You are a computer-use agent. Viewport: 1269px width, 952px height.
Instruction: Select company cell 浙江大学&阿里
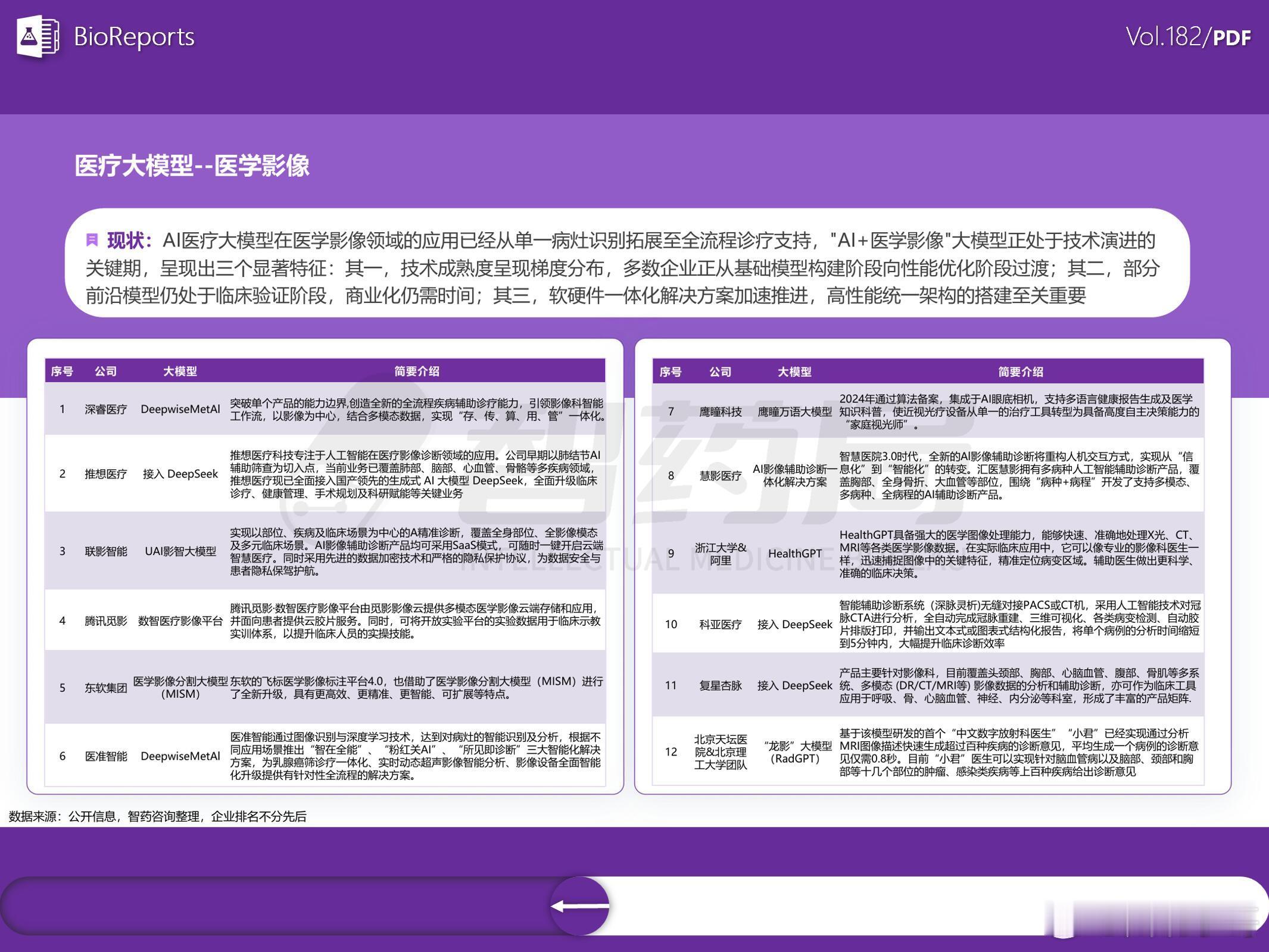tap(721, 554)
